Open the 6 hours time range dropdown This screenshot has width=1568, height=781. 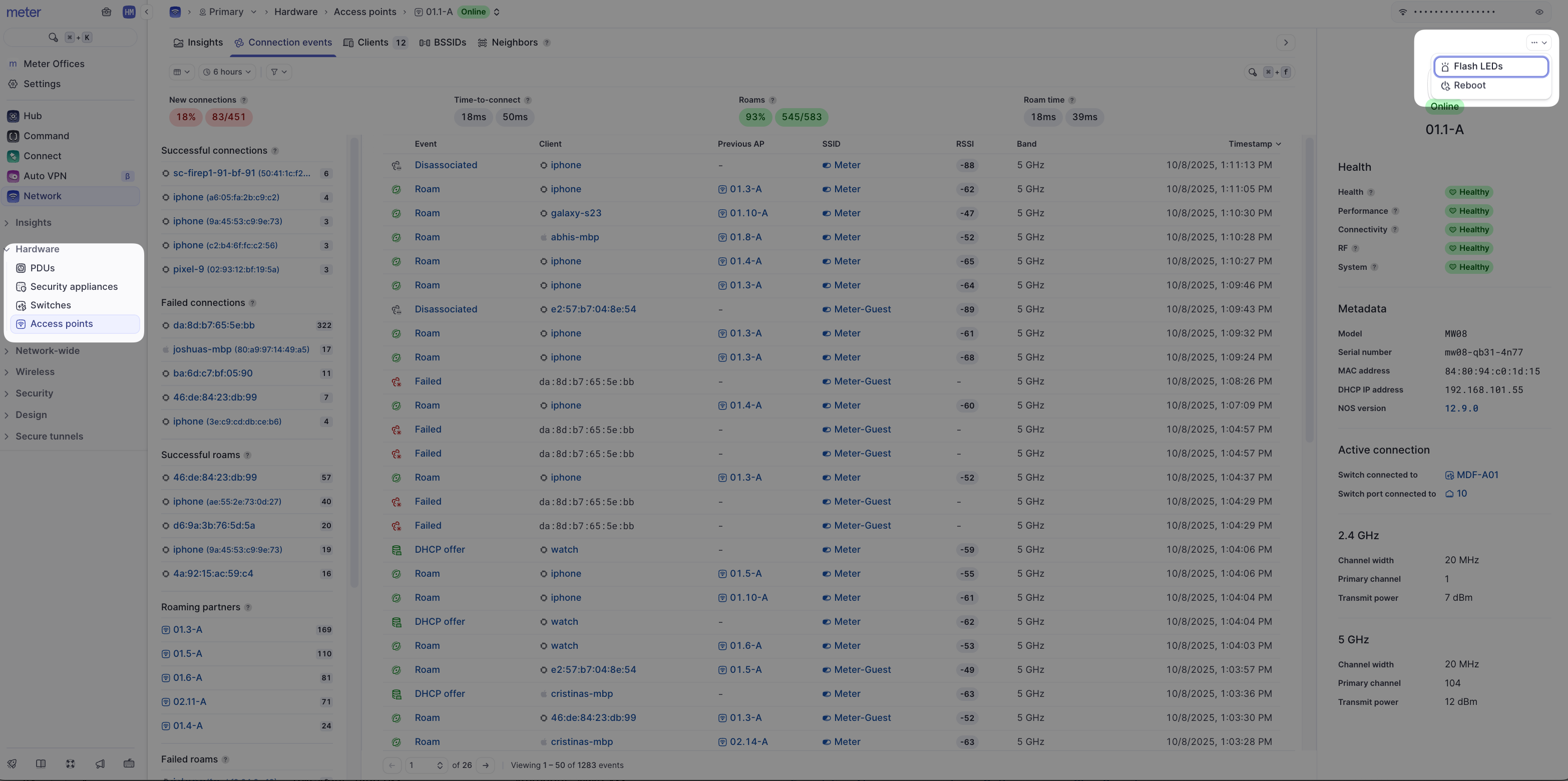(x=227, y=72)
